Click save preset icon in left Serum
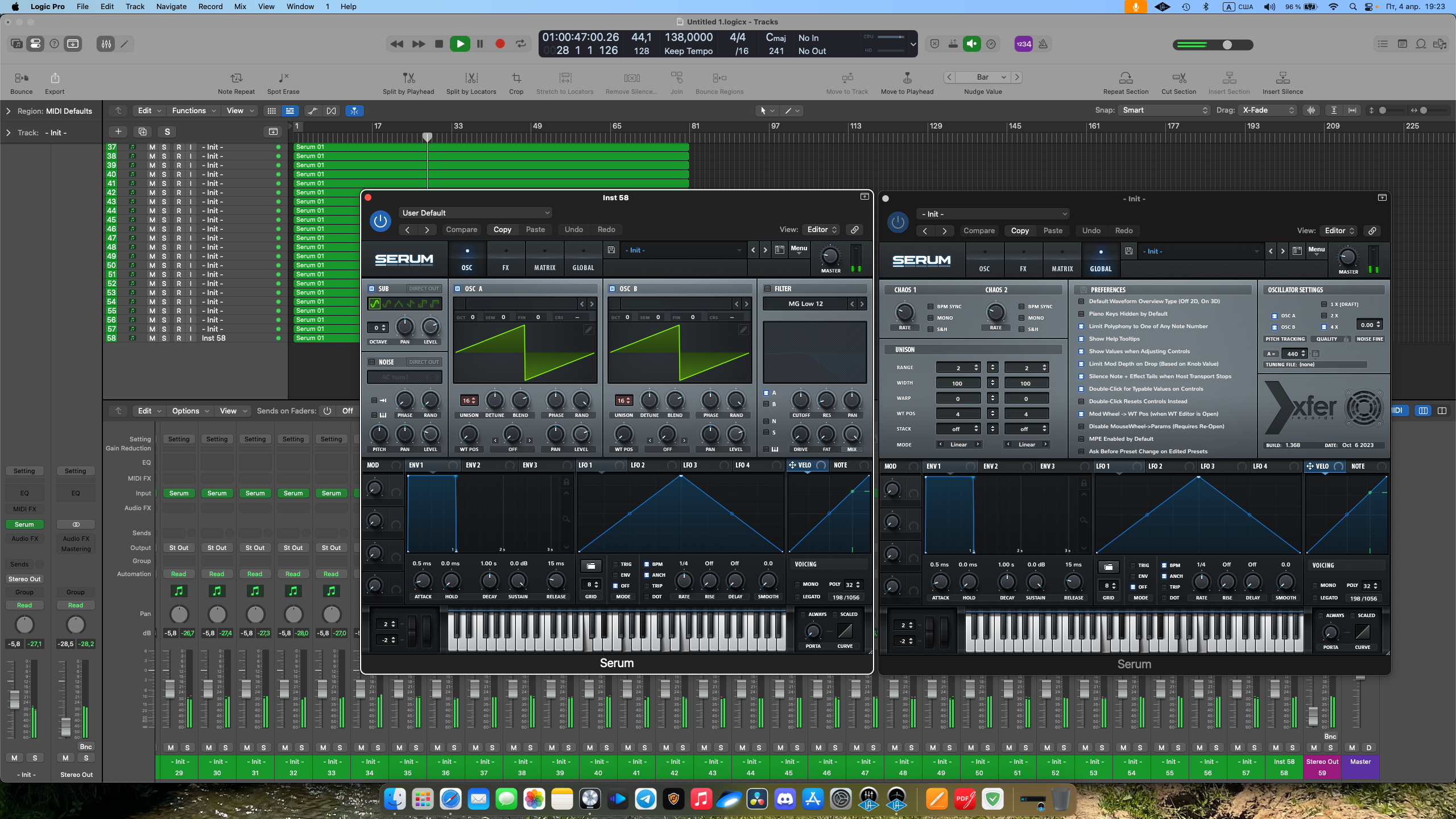 [x=611, y=250]
